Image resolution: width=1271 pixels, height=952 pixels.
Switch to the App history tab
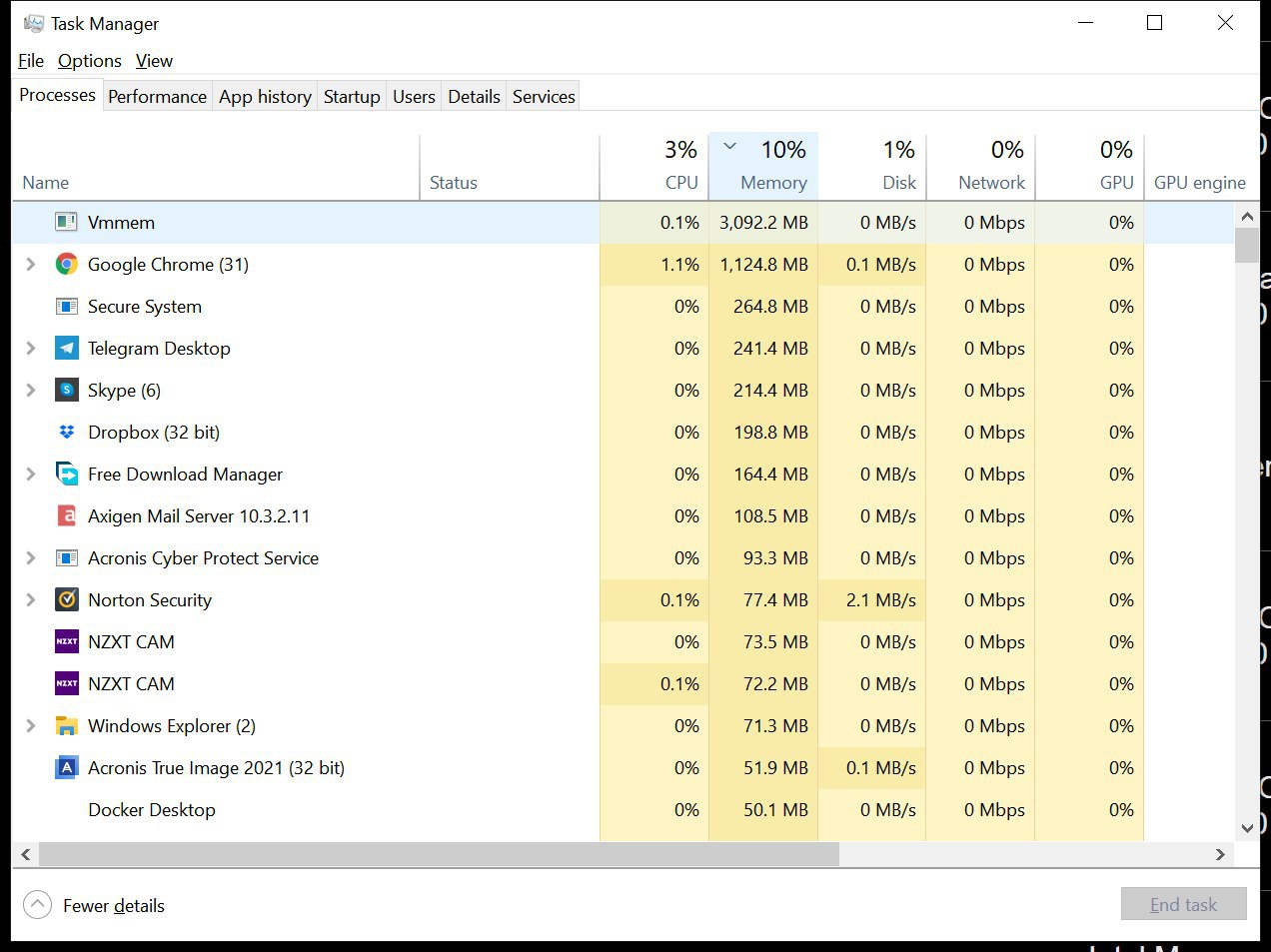point(265,97)
